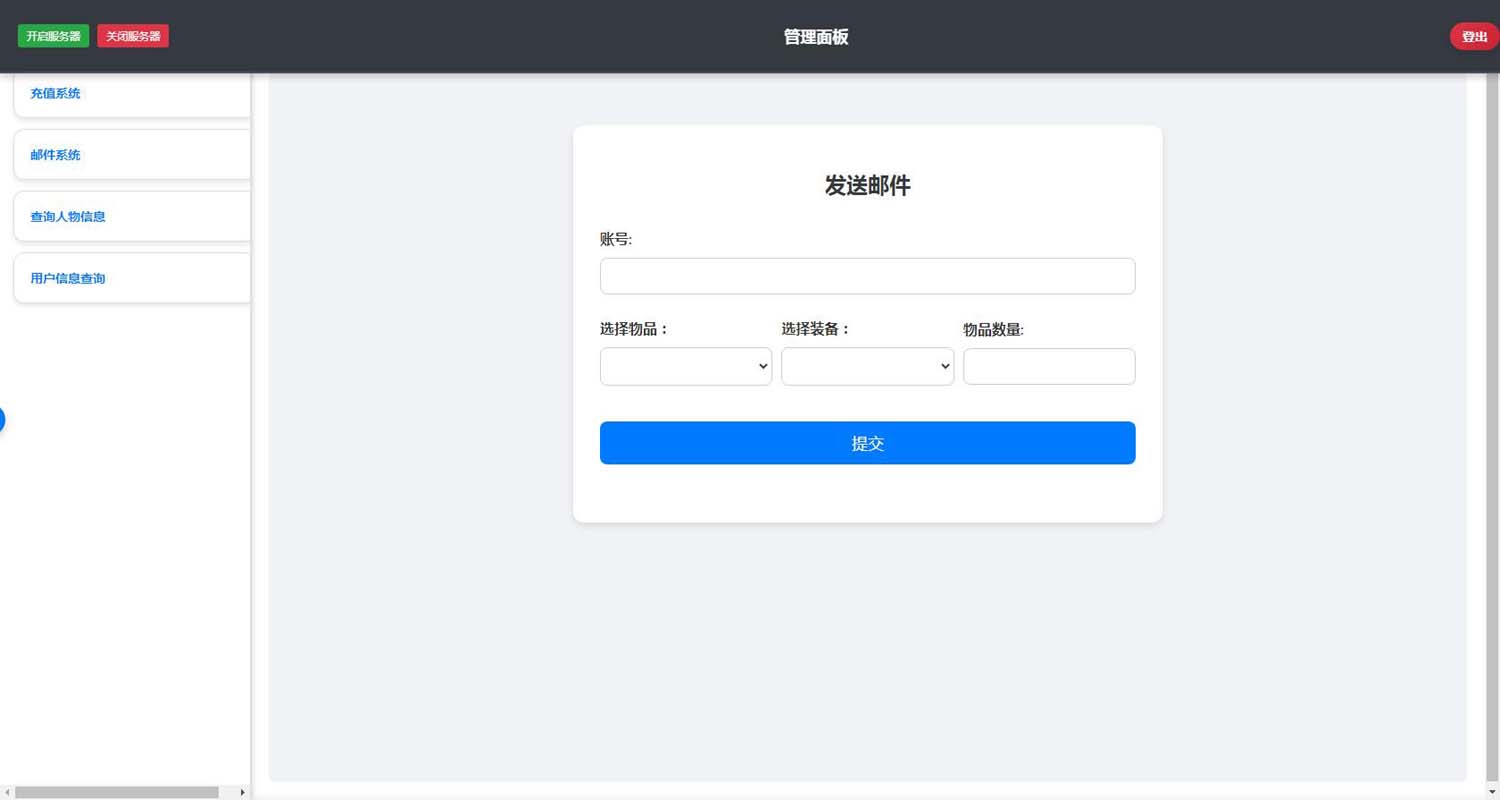Log out using the 登出 button
The width and height of the screenshot is (1500, 800).
click(x=1473, y=37)
